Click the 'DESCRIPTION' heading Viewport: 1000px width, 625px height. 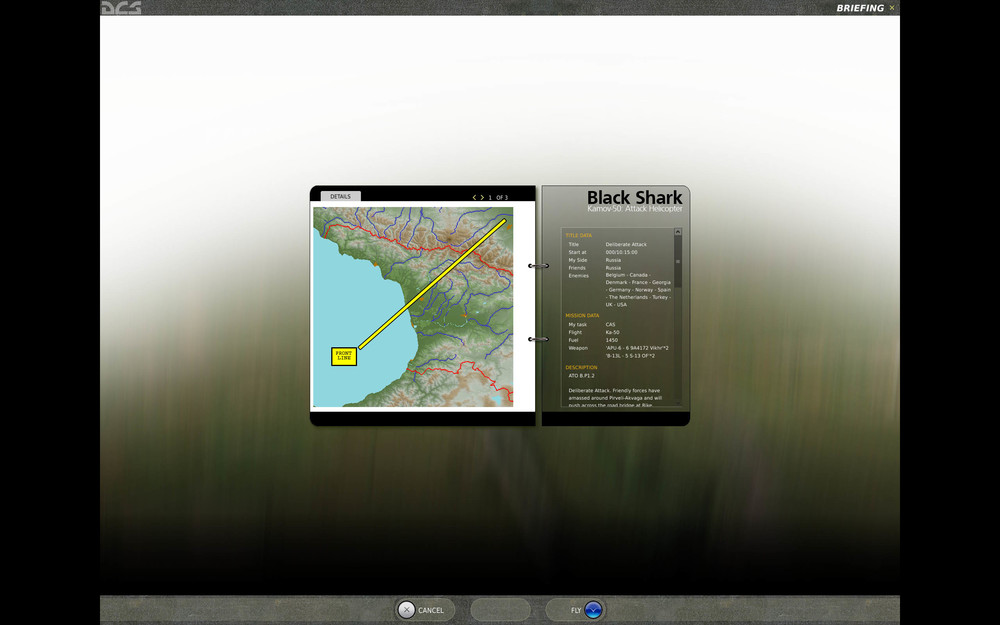click(x=581, y=367)
